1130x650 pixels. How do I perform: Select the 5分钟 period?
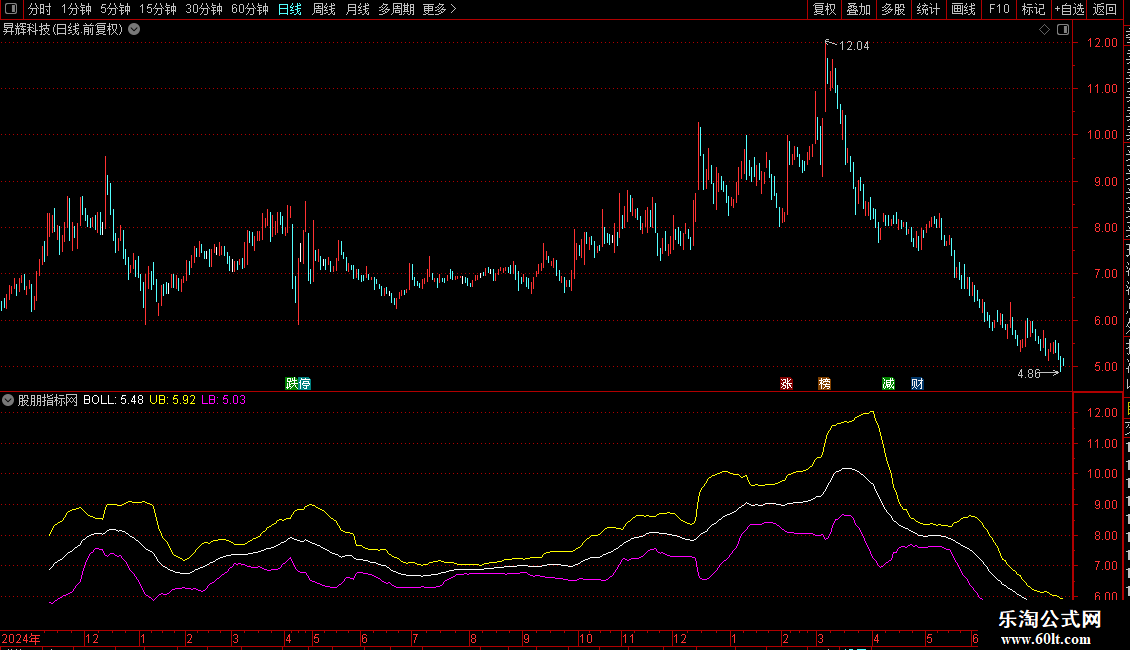pos(115,9)
